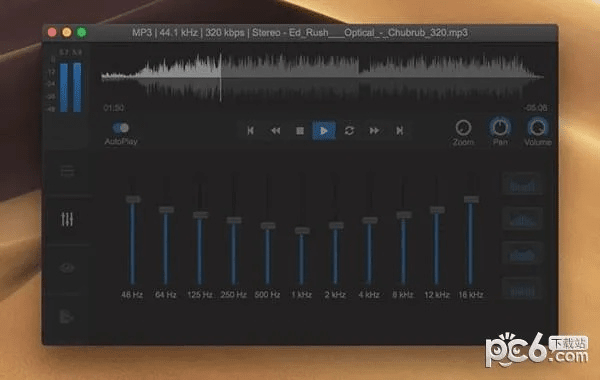This screenshot has width=600, height=380.
Task: Click the 1 kHz equalizer slider handle
Action: pos(302,230)
